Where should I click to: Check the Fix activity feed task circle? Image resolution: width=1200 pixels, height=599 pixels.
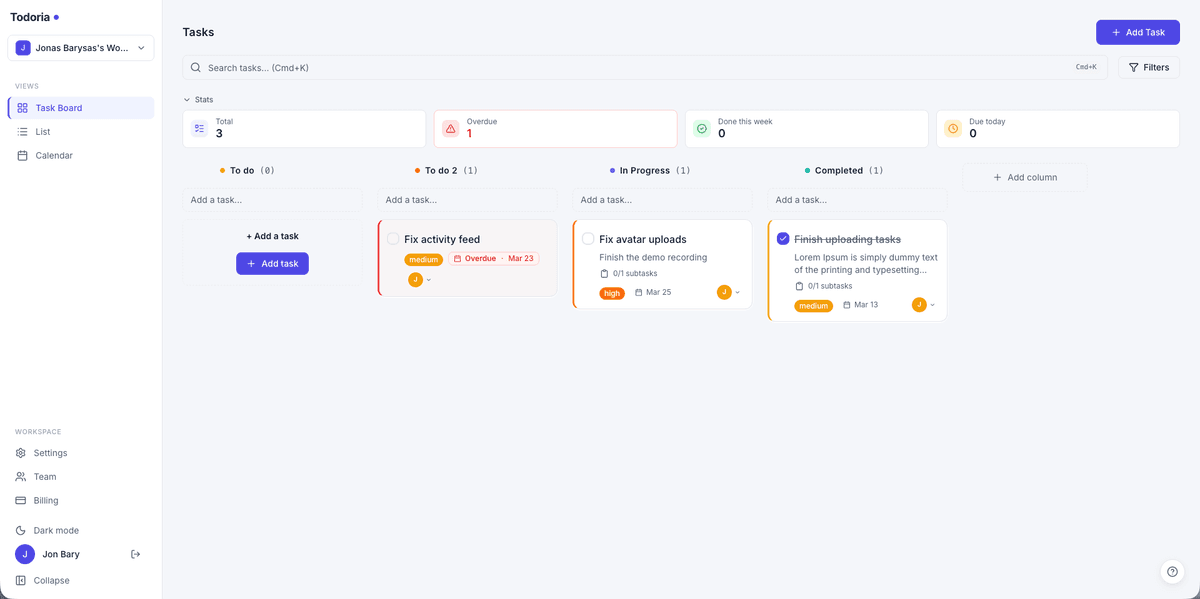(393, 239)
